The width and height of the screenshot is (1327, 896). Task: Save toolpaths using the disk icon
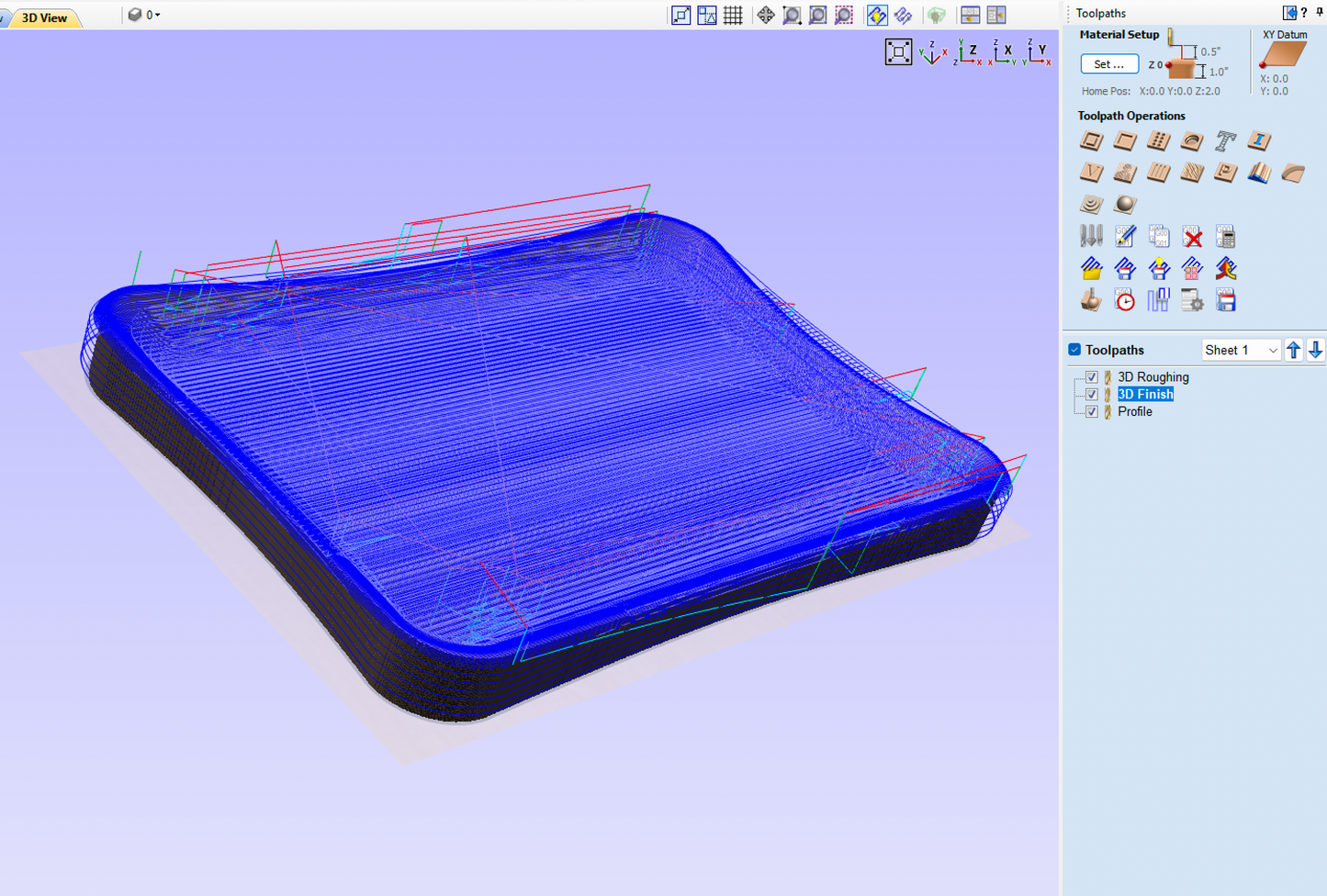point(1225,299)
